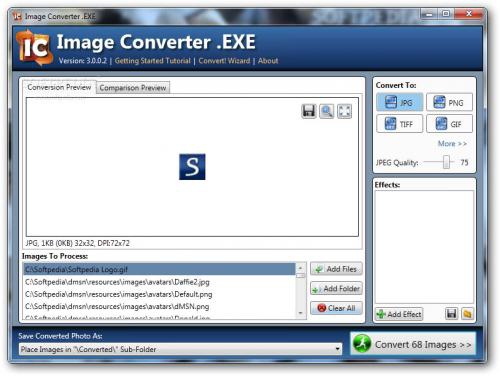Screen dimensions: 500x376
Task: Click the empty Effects list box
Action: (x=424, y=247)
